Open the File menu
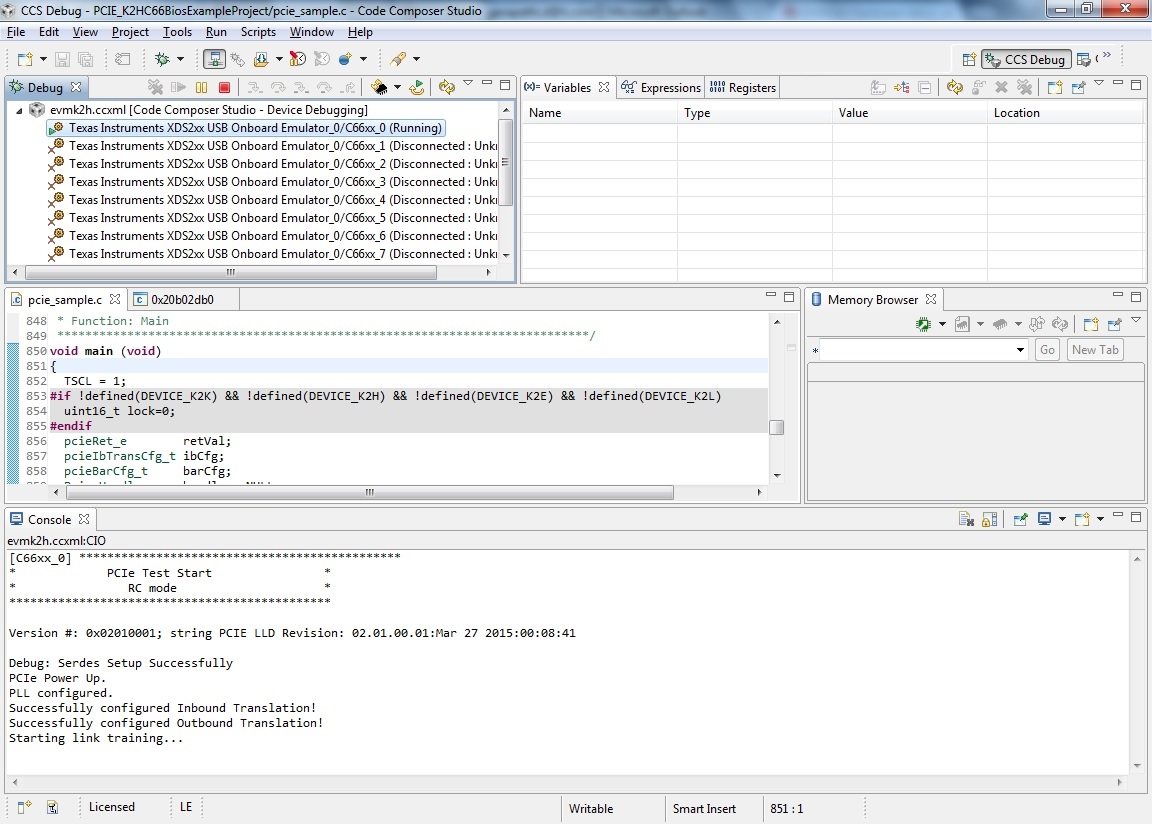Screen dimensions: 1152x824 tap(15, 32)
